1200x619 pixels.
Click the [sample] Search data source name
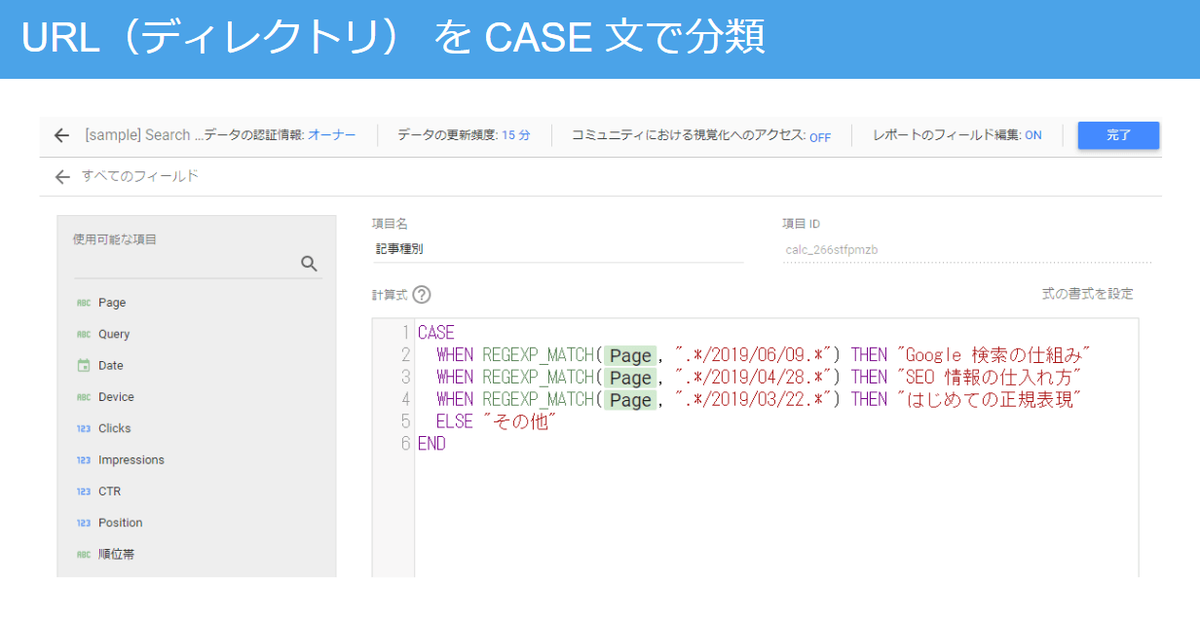coord(143,135)
